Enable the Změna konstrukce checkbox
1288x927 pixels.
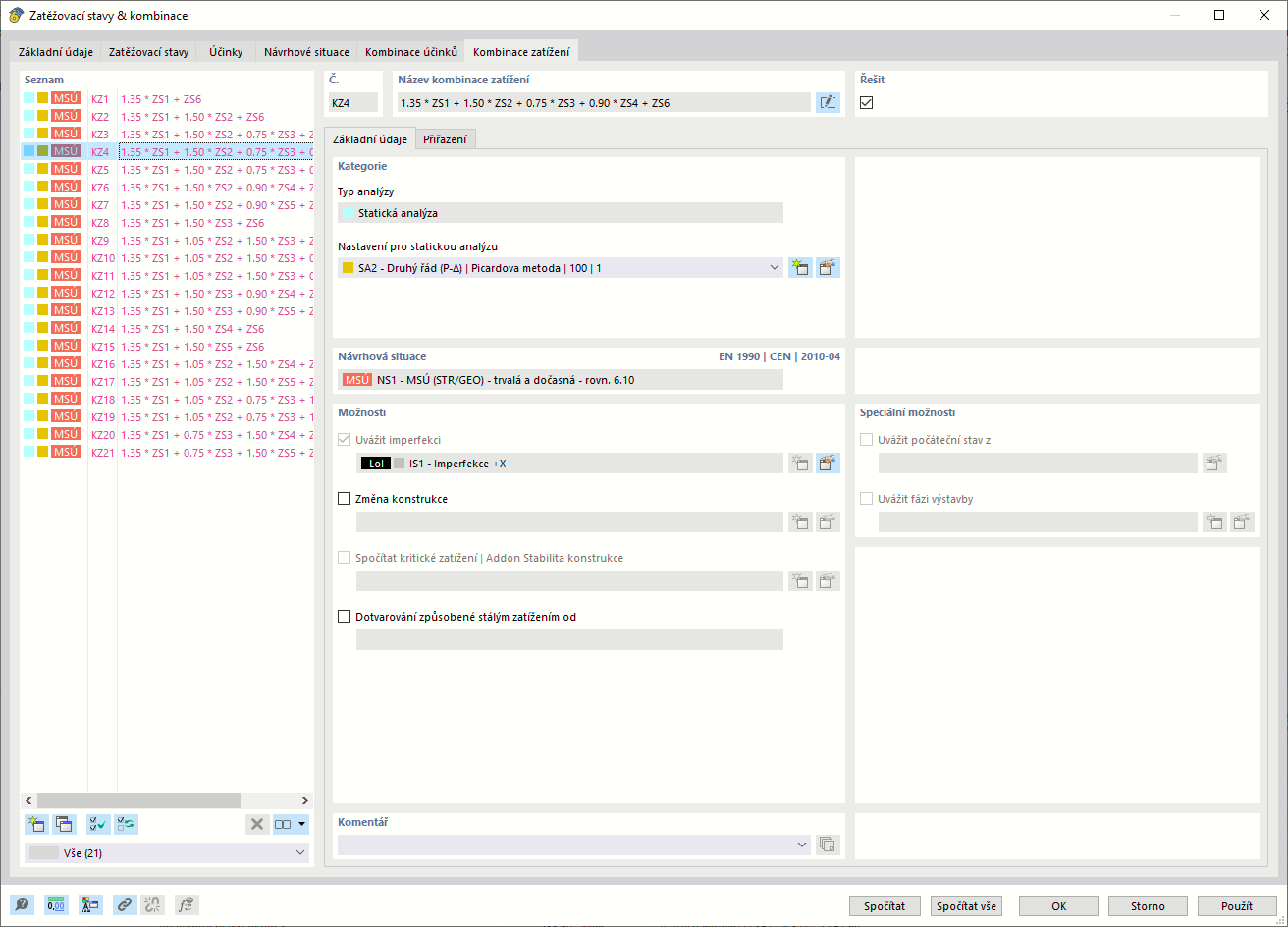click(x=344, y=499)
